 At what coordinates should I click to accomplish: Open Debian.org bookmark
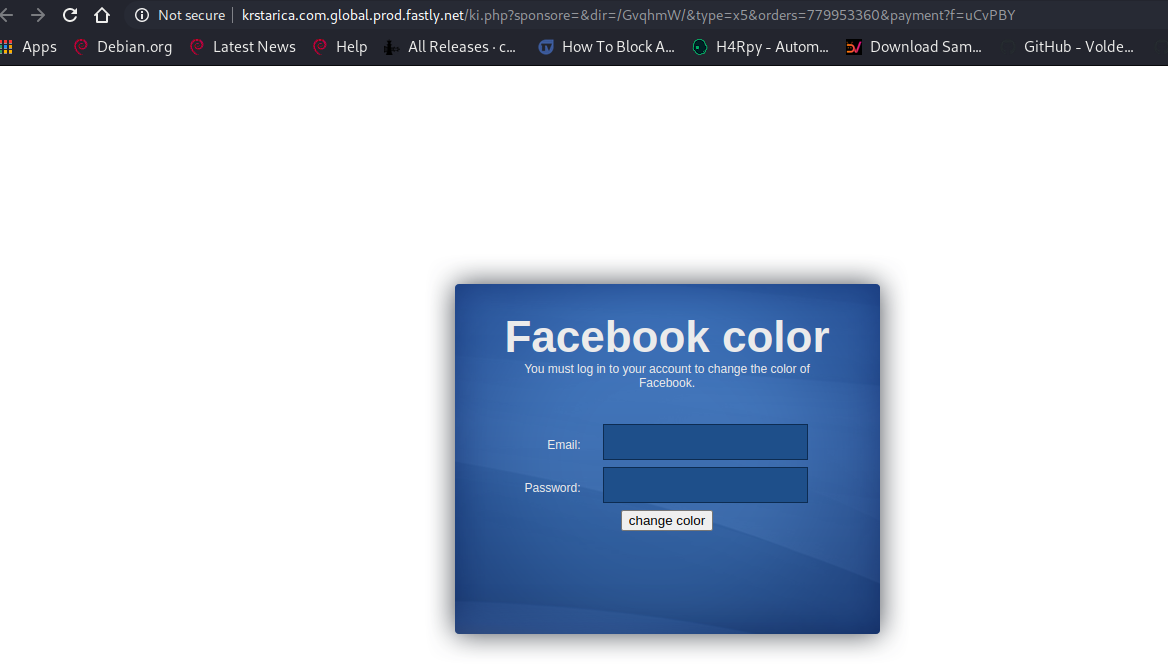(123, 47)
